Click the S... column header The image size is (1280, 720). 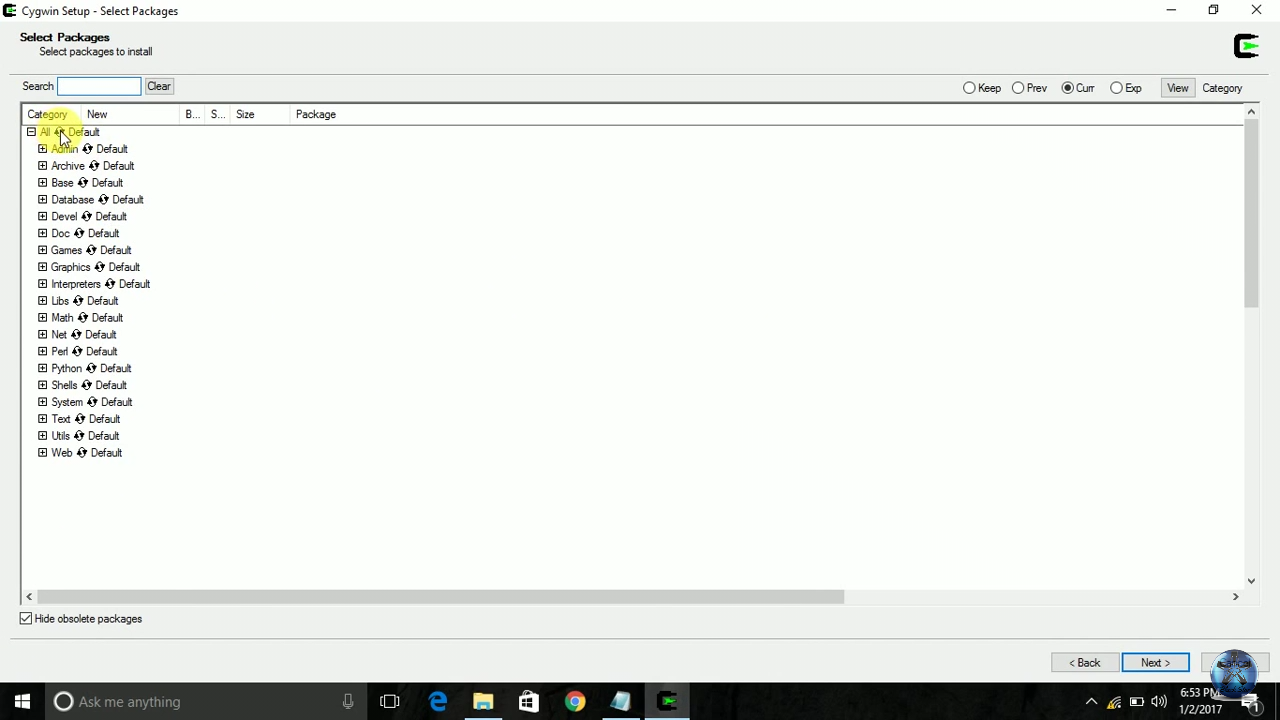point(217,115)
